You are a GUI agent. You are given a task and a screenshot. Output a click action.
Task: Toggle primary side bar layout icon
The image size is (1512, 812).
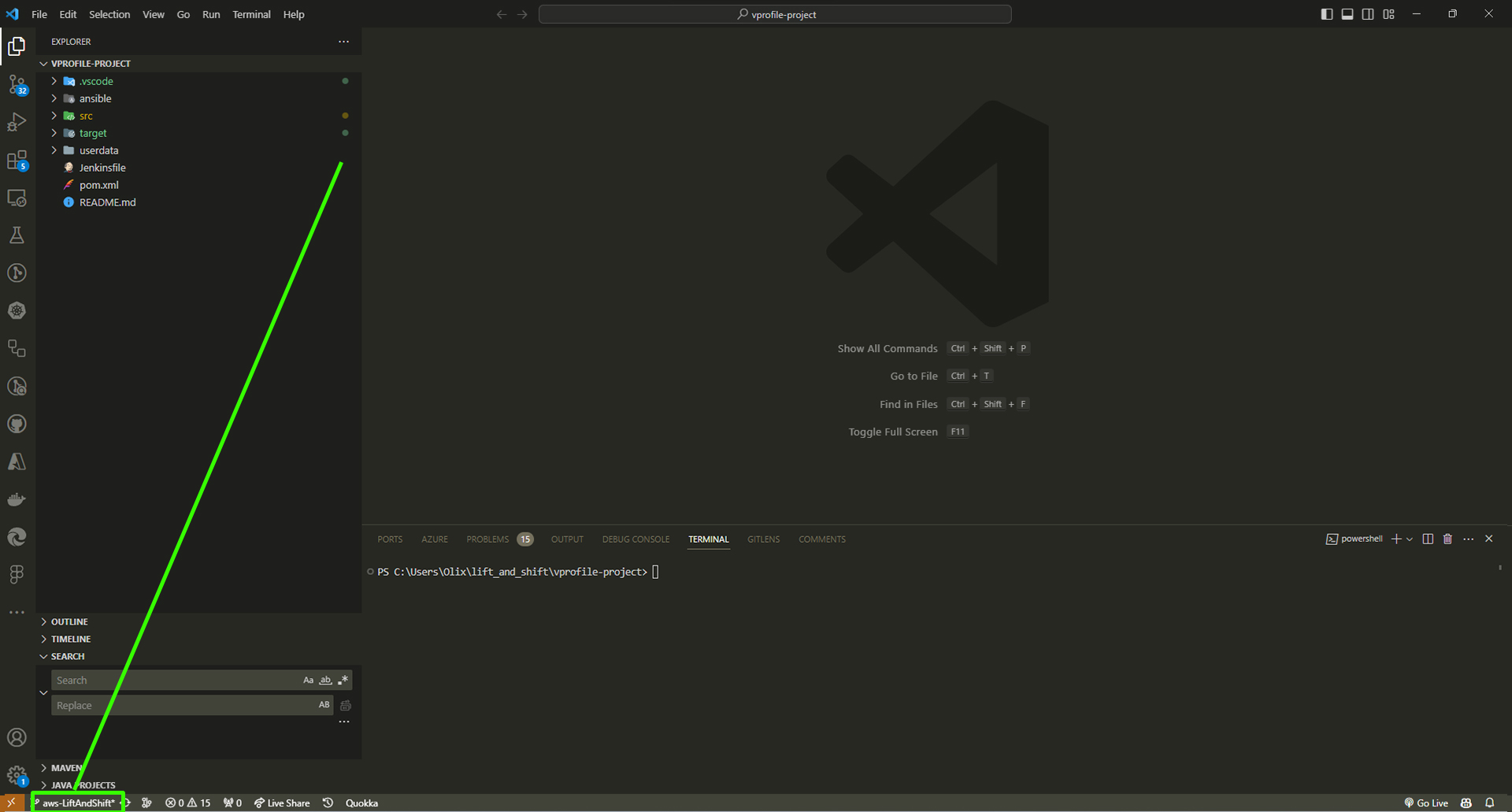click(x=1327, y=14)
